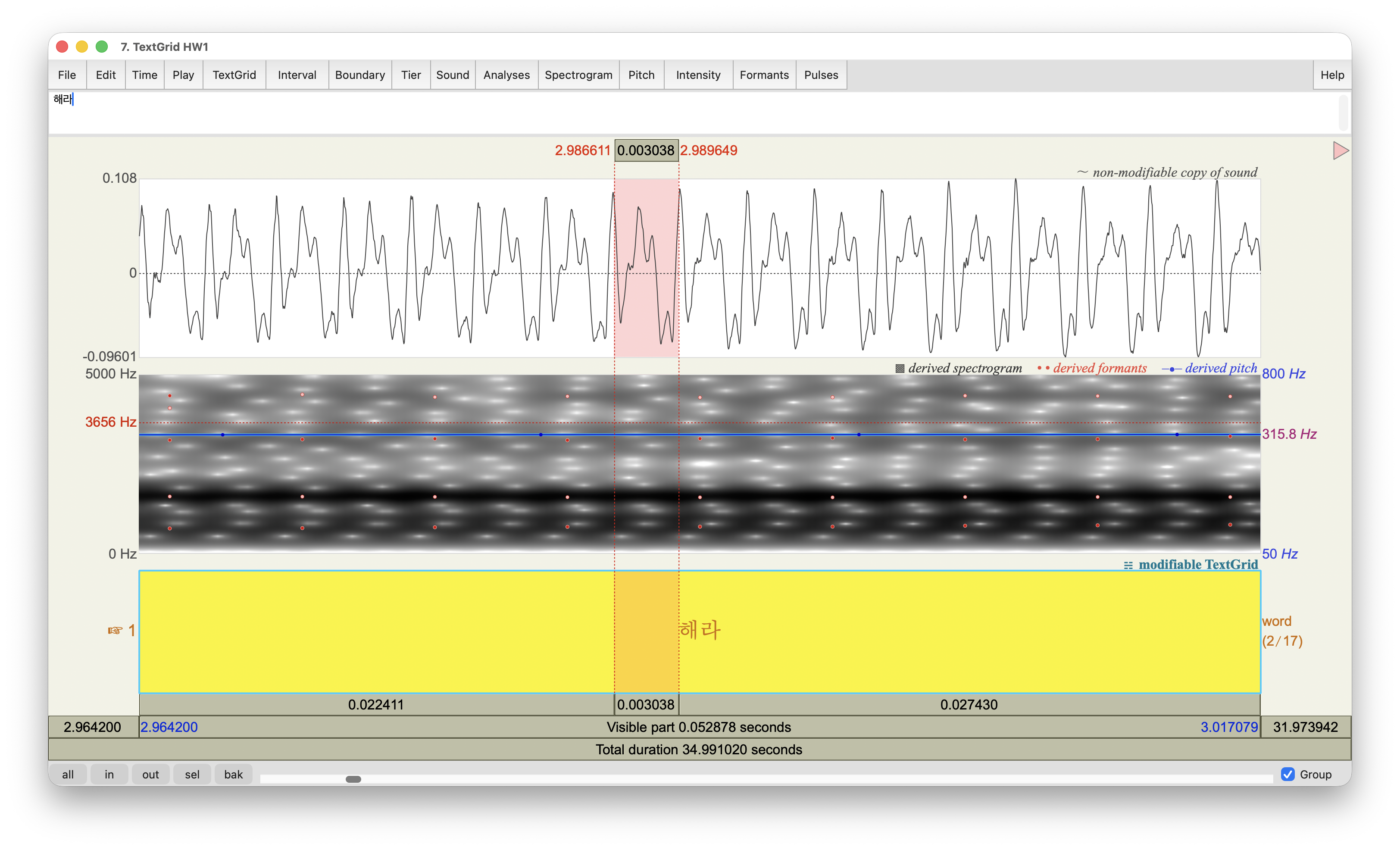Click the green zoom window button
1400x850 pixels.
click(102, 47)
